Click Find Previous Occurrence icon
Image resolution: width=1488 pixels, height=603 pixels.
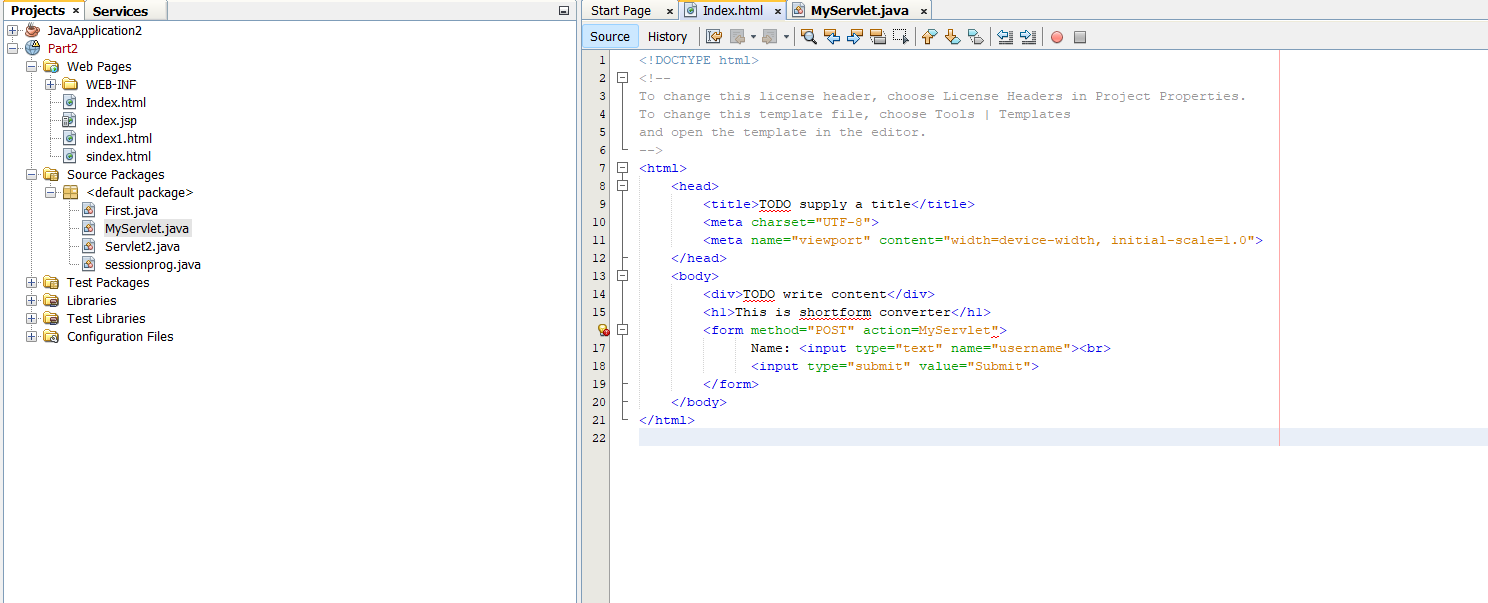[831, 37]
